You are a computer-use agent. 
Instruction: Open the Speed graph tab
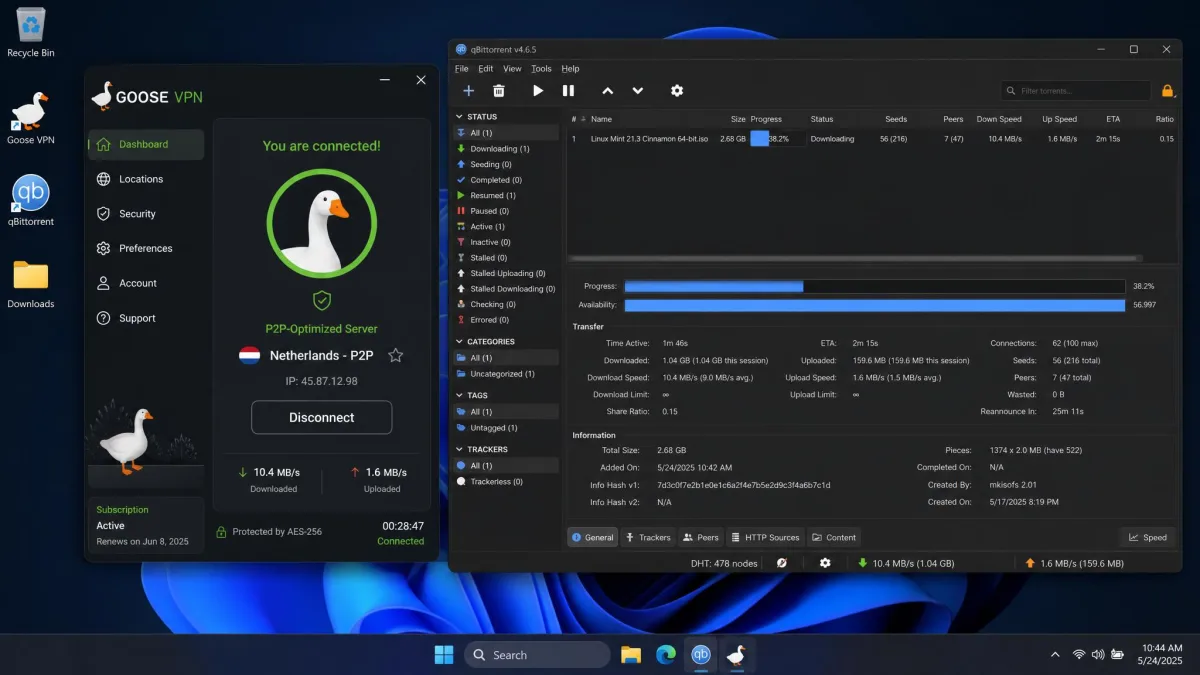click(1148, 537)
